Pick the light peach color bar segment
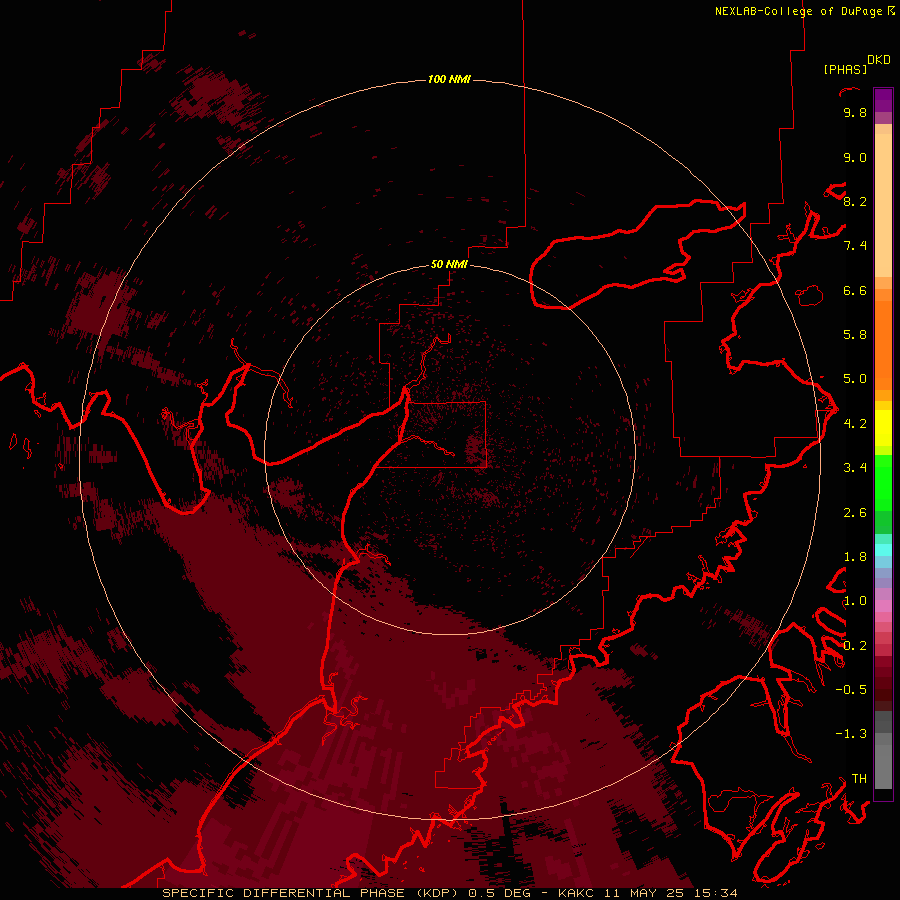The width and height of the screenshot is (900, 900). point(883,205)
